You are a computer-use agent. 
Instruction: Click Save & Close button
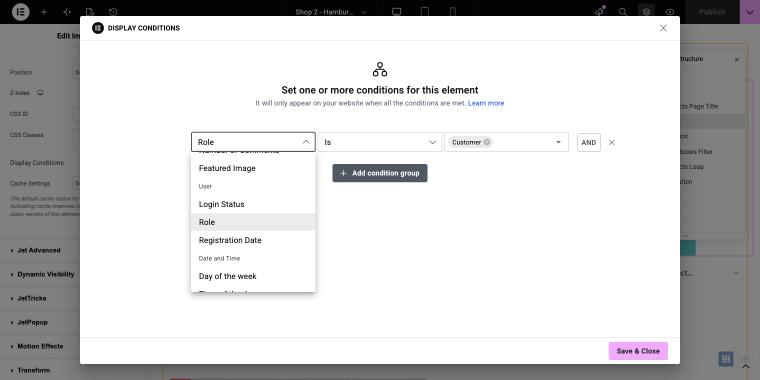point(638,351)
